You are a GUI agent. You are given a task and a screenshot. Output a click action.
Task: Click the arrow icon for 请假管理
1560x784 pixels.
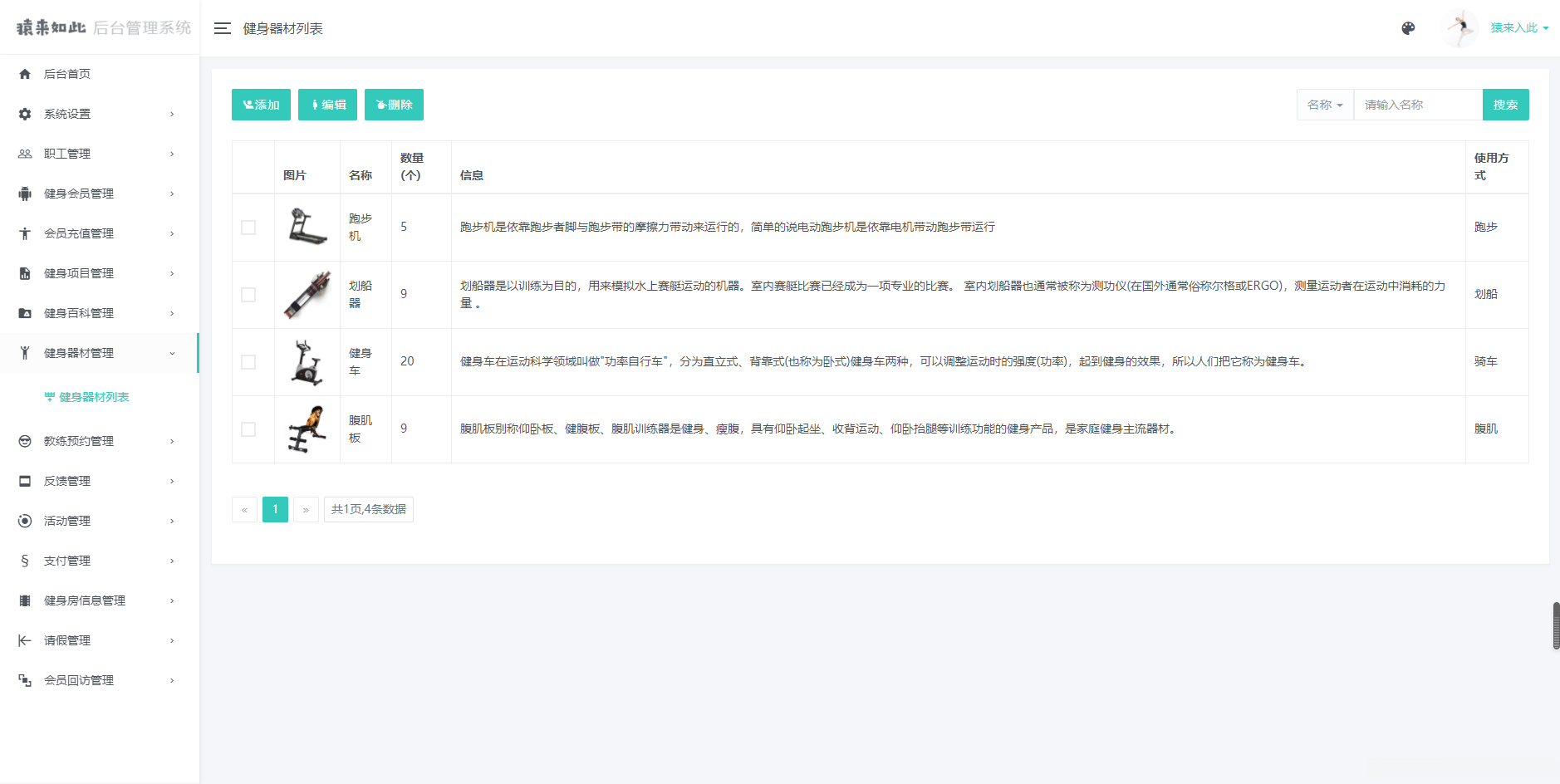25,640
